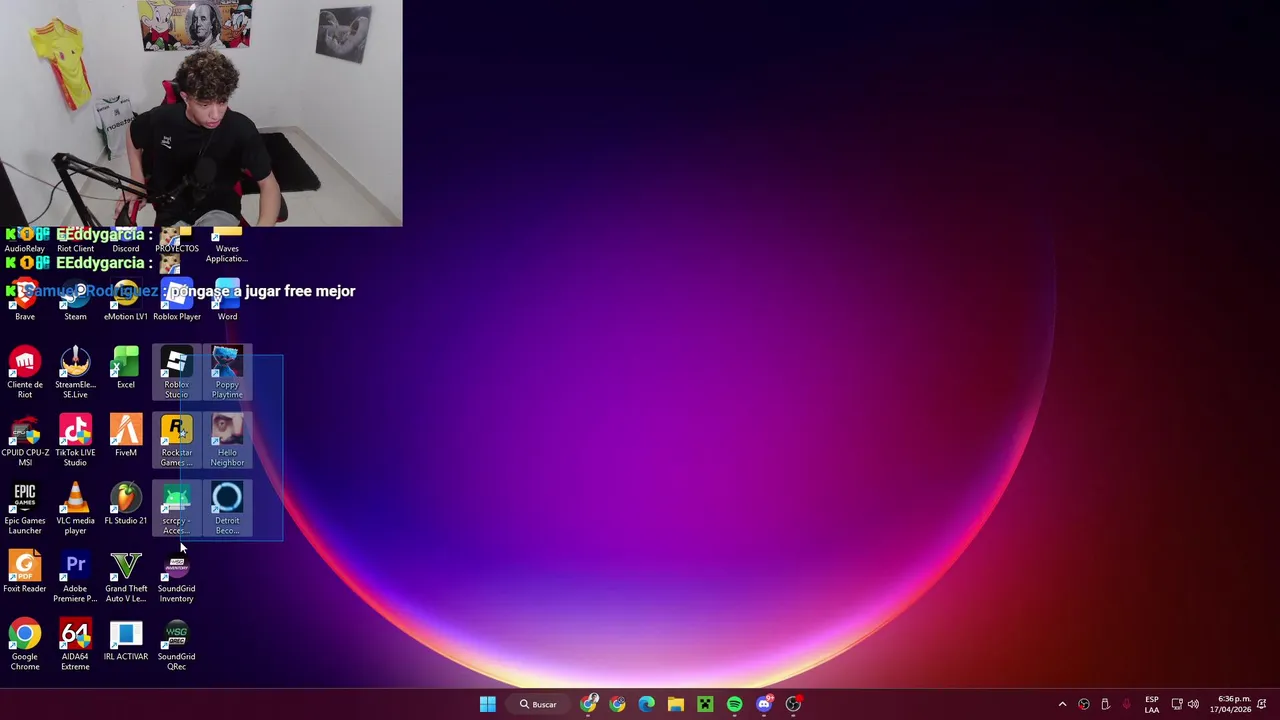Open the second Chrome icon in taskbar
The height and width of the screenshot is (720, 1280).
[x=618, y=704]
